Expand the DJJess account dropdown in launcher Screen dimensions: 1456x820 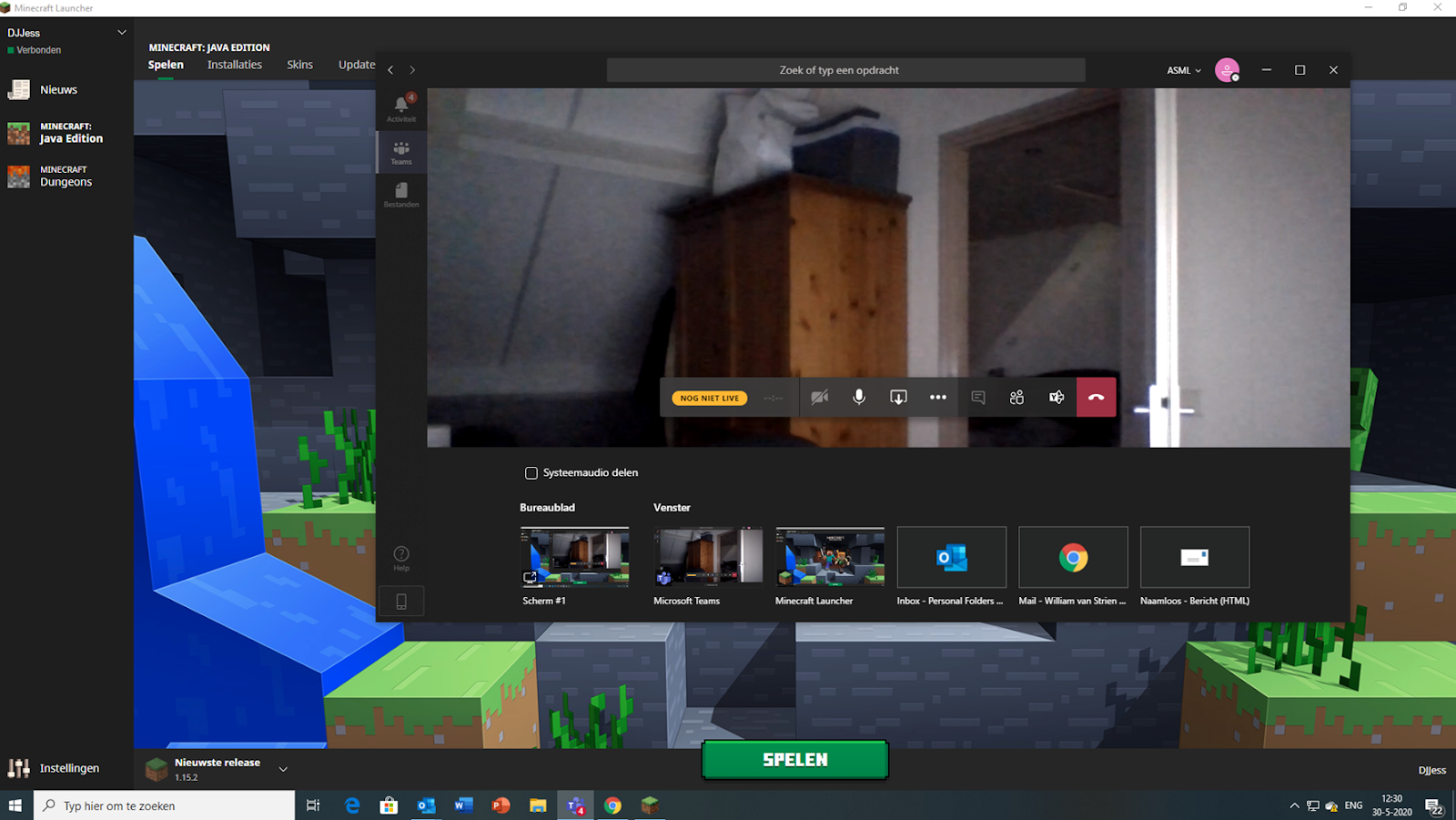click(x=122, y=33)
